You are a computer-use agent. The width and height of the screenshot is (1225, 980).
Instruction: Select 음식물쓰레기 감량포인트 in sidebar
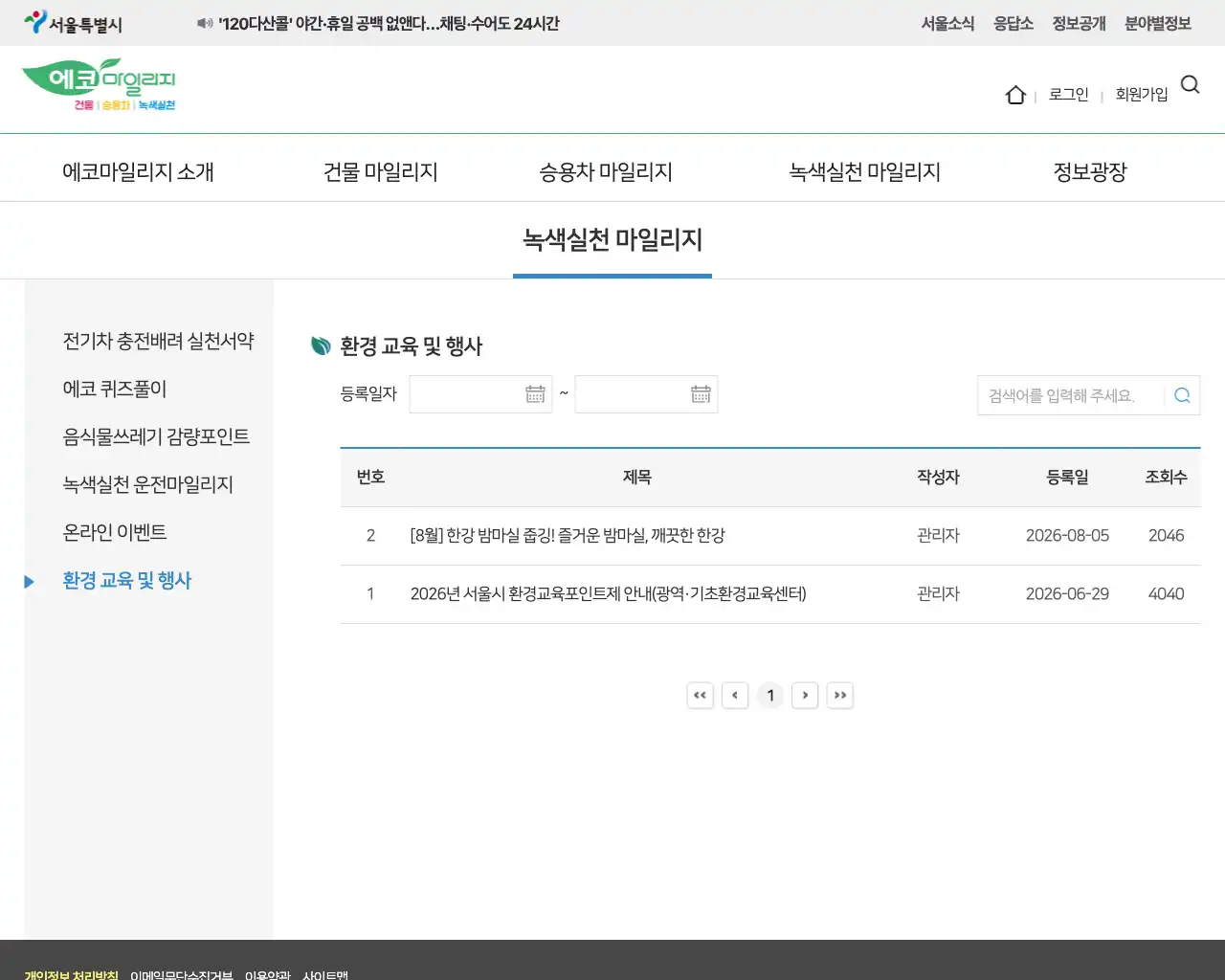pos(156,437)
